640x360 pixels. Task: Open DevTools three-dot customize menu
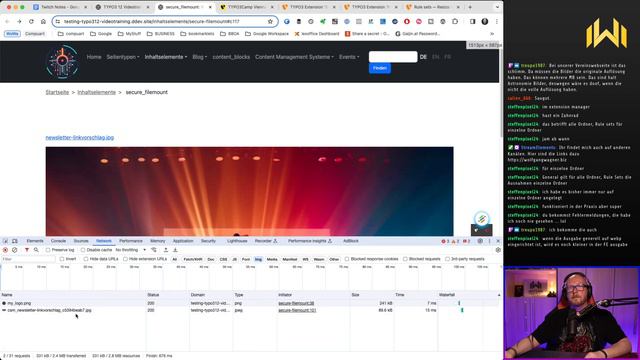click(489, 241)
